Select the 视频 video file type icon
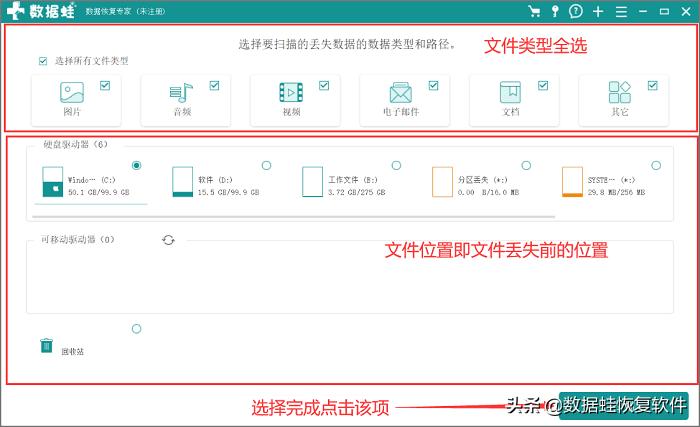700x427 pixels. pyautogui.click(x=291, y=92)
